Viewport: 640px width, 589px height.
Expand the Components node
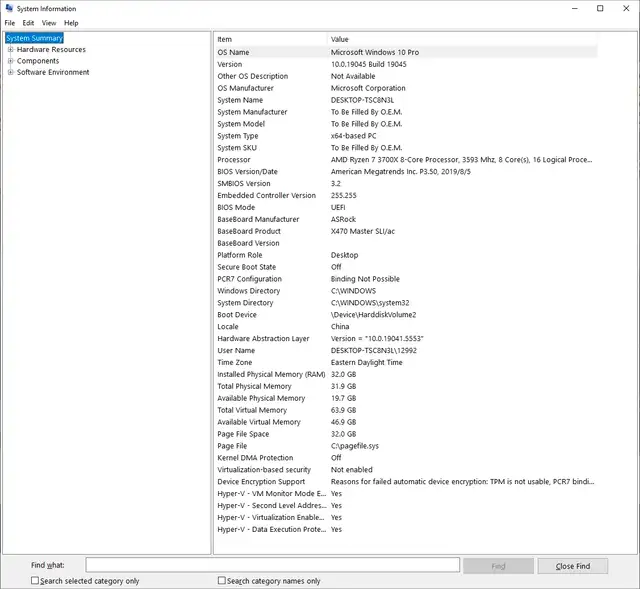(x=11, y=61)
